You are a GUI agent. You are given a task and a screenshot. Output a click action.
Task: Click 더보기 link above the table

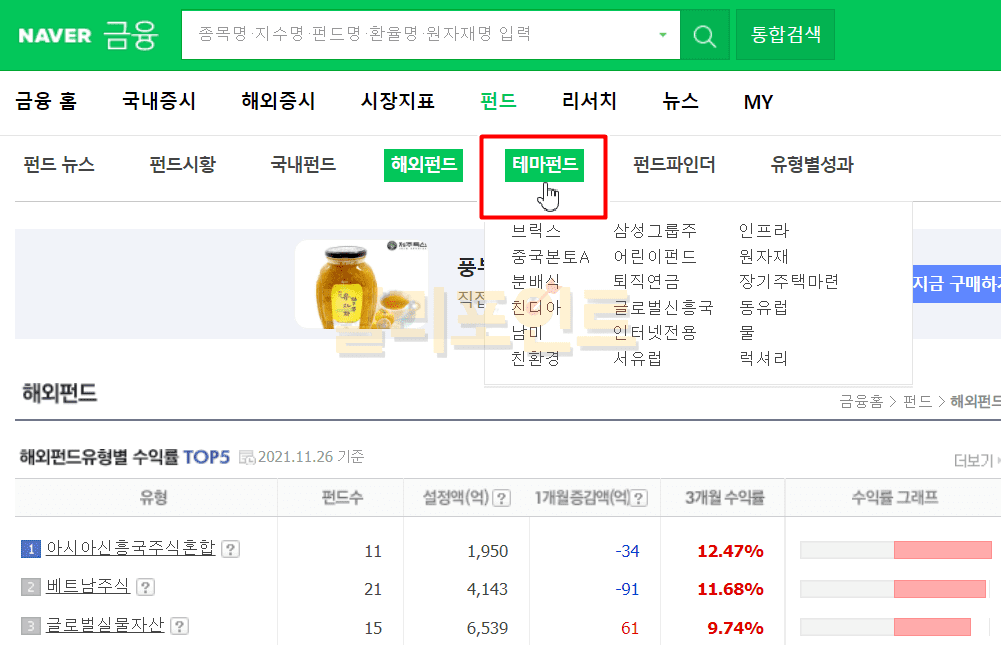[x=973, y=460]
